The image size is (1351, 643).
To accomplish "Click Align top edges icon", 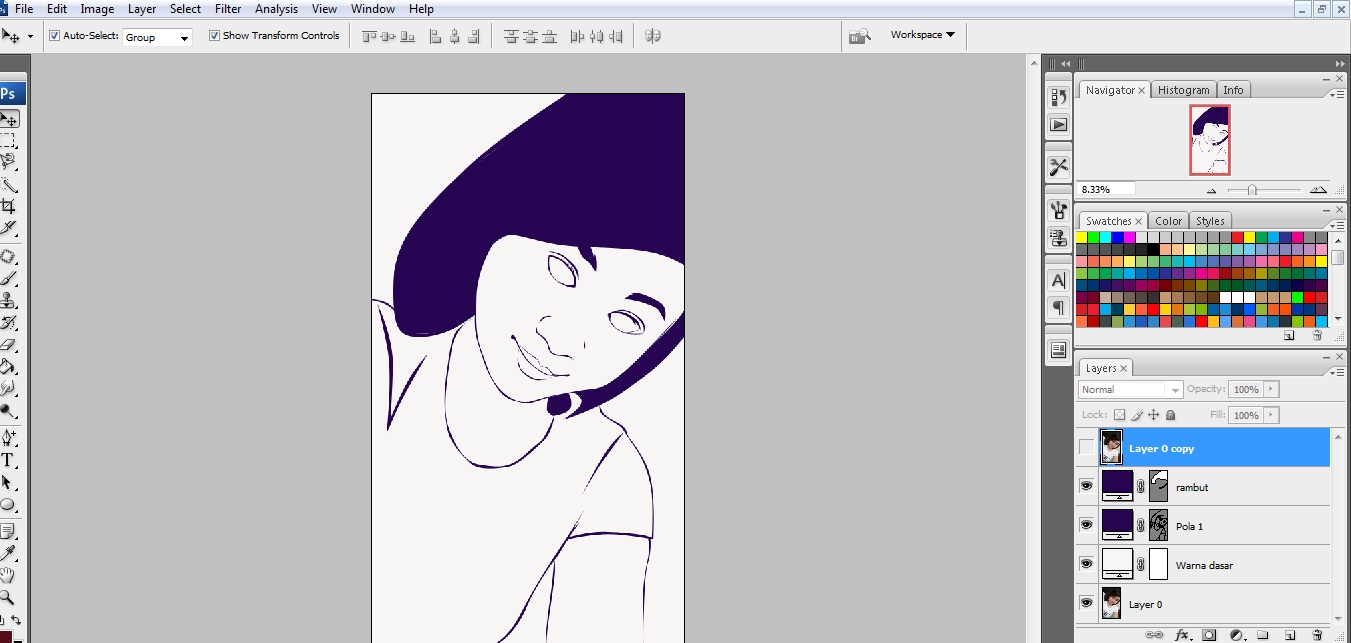I will tap(370, 36).
